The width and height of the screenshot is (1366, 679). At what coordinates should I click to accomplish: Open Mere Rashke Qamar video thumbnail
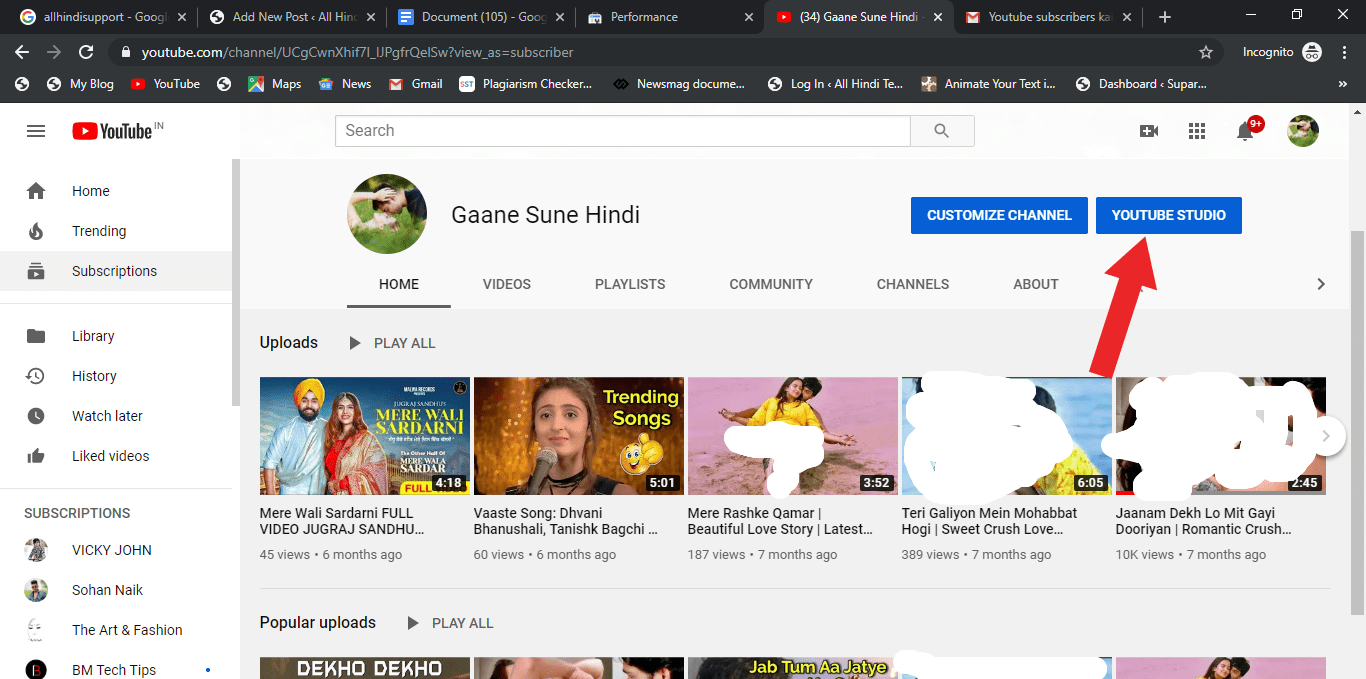(x=793, y=436)
